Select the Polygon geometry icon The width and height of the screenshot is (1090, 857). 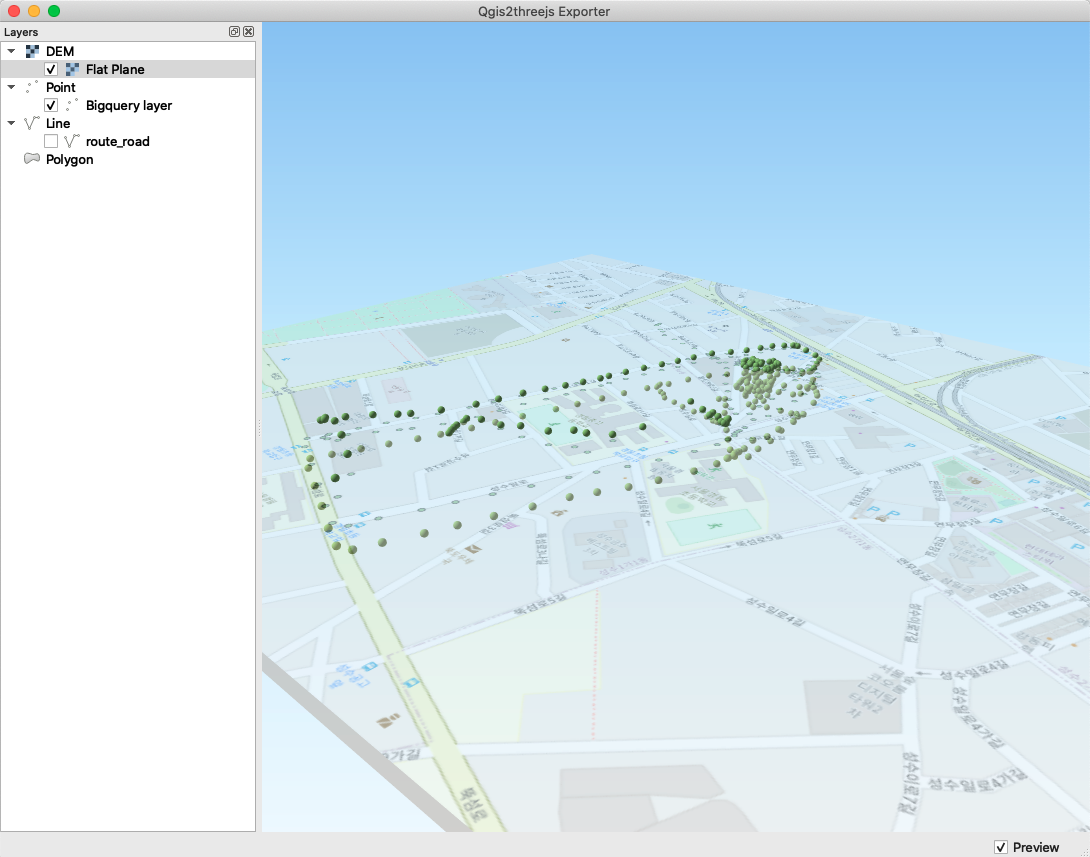tap(31, 159)
